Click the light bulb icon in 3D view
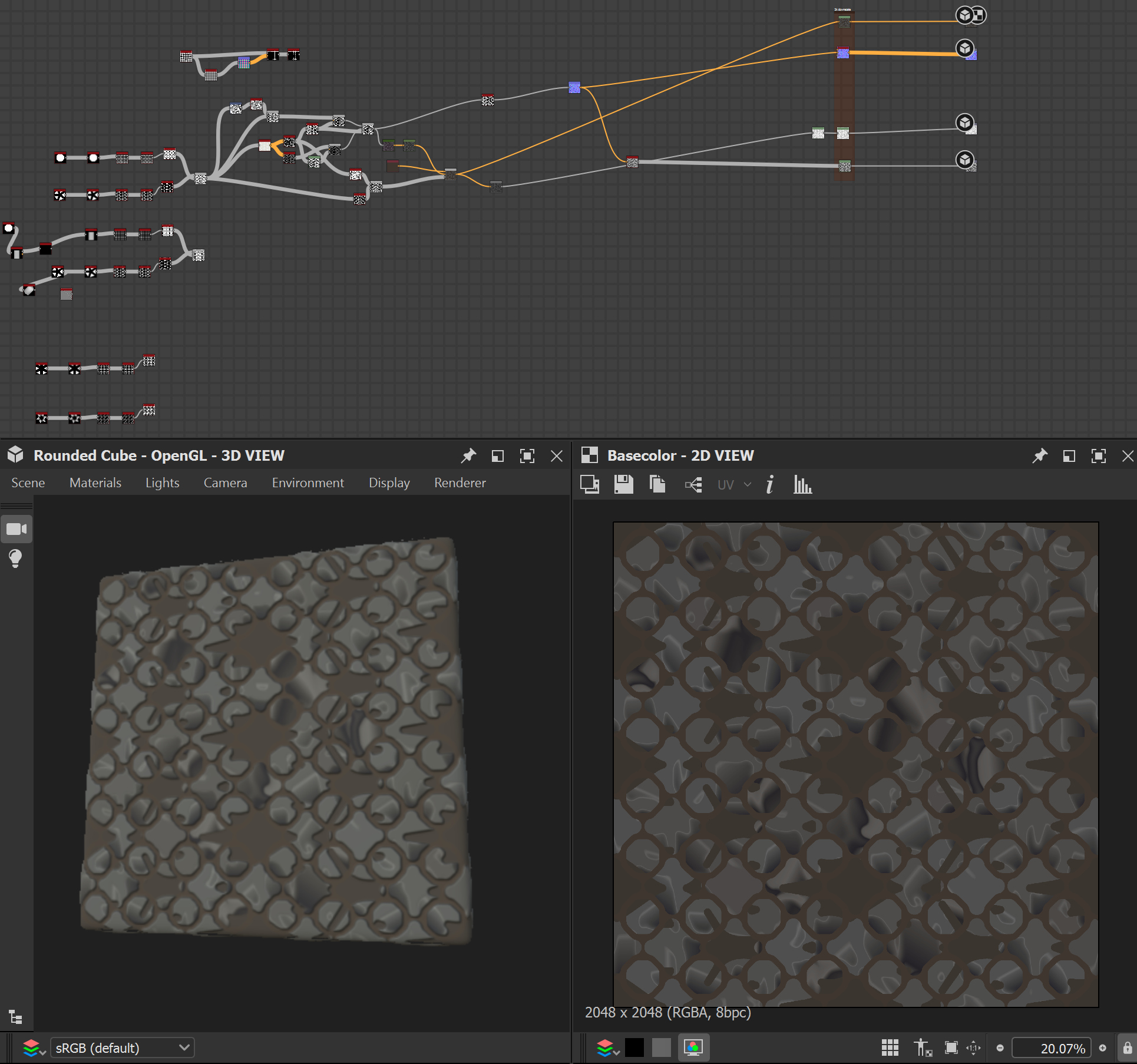 (16, 558)
